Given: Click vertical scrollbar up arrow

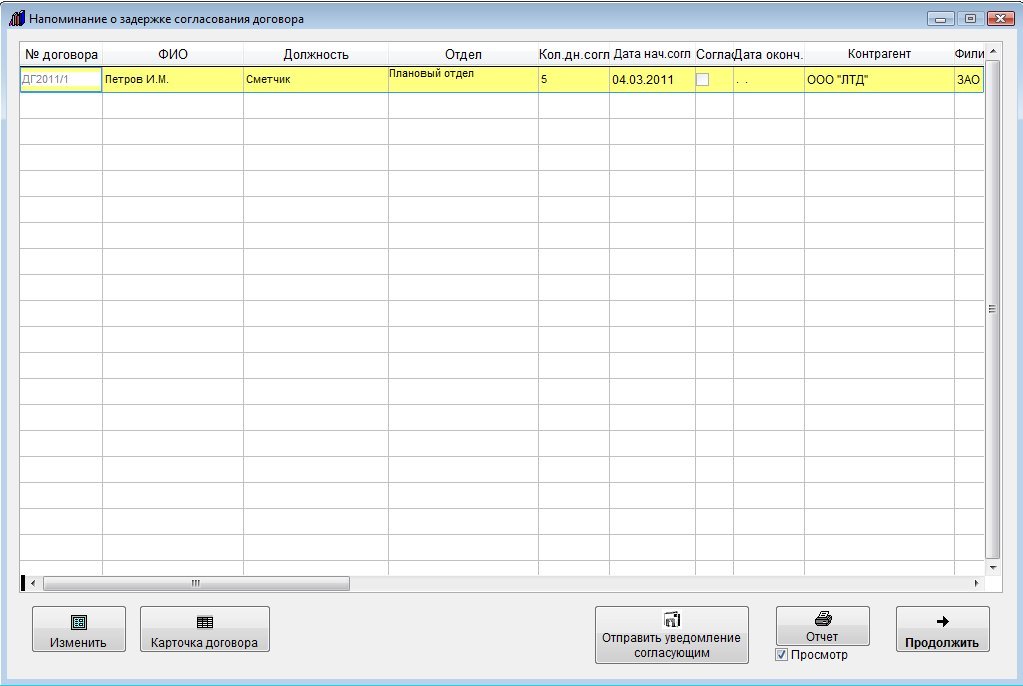Looking at the screenshot, I should tap(993, 51).
